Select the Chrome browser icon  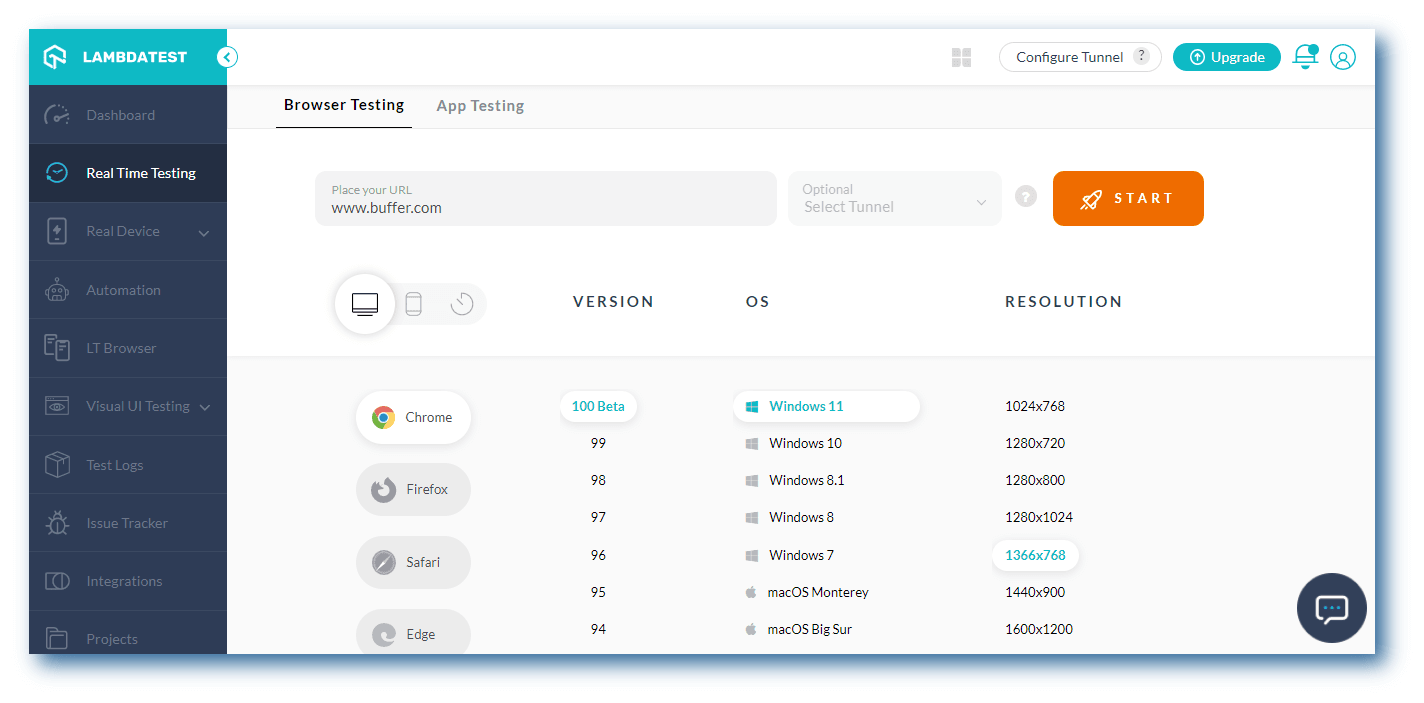pyautogui.click(x=413, y=417)
